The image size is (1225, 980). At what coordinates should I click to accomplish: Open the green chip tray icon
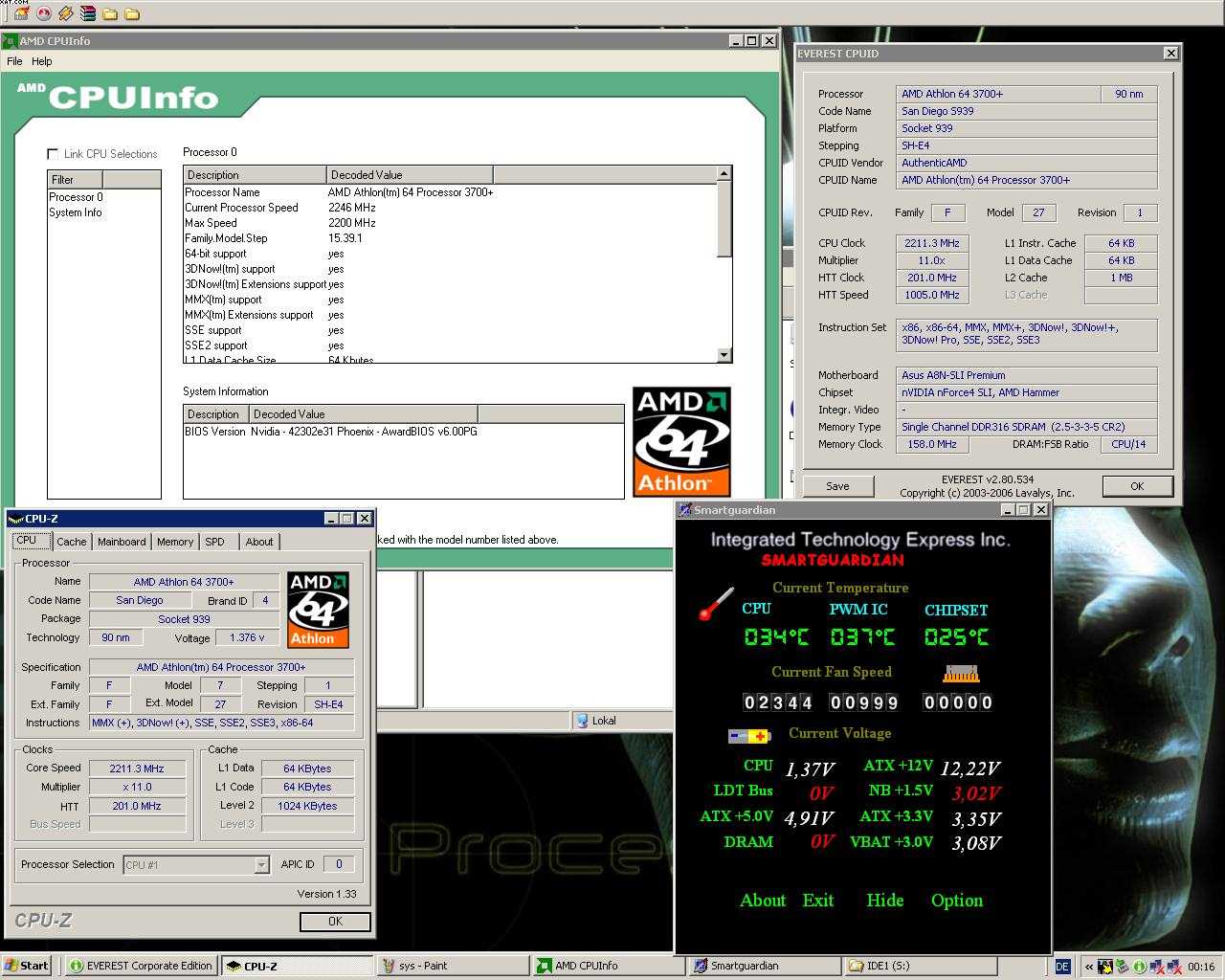tap(1122, 967)
